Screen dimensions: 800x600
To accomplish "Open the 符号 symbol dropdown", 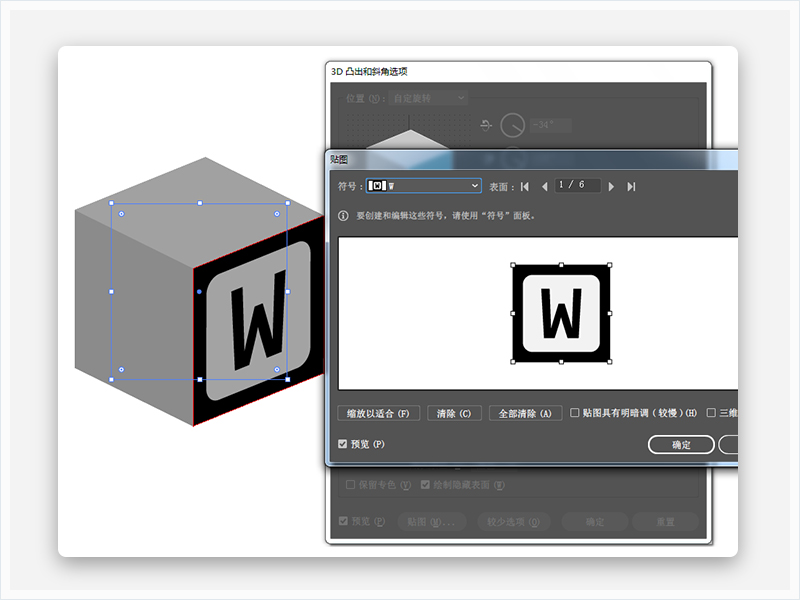I will tap(424, 186).
